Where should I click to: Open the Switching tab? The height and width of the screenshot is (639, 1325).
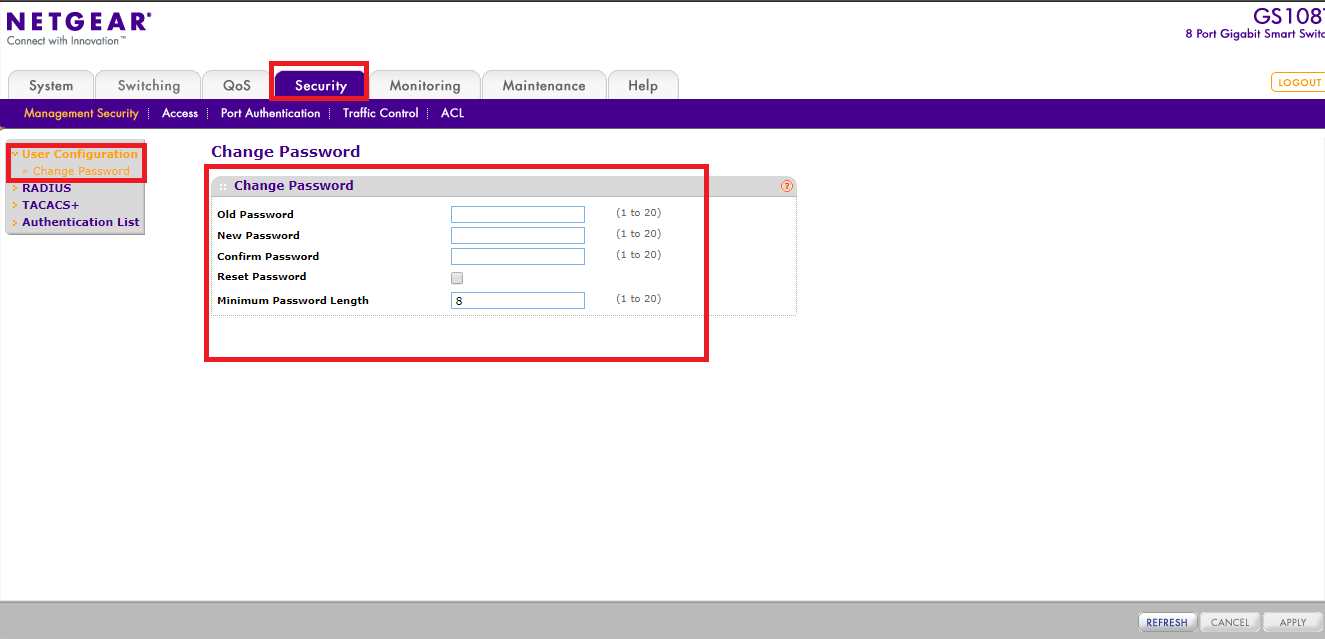[149, 86]
